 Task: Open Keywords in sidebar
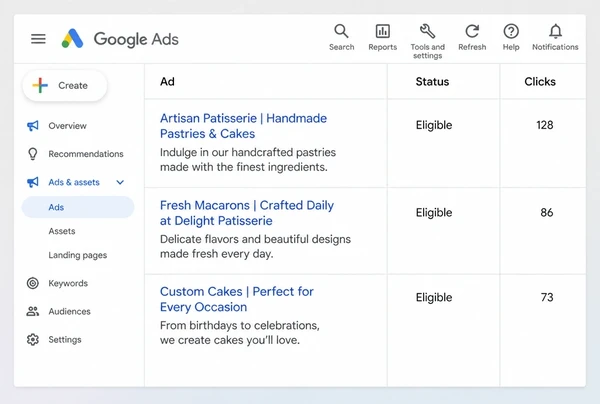68,283
